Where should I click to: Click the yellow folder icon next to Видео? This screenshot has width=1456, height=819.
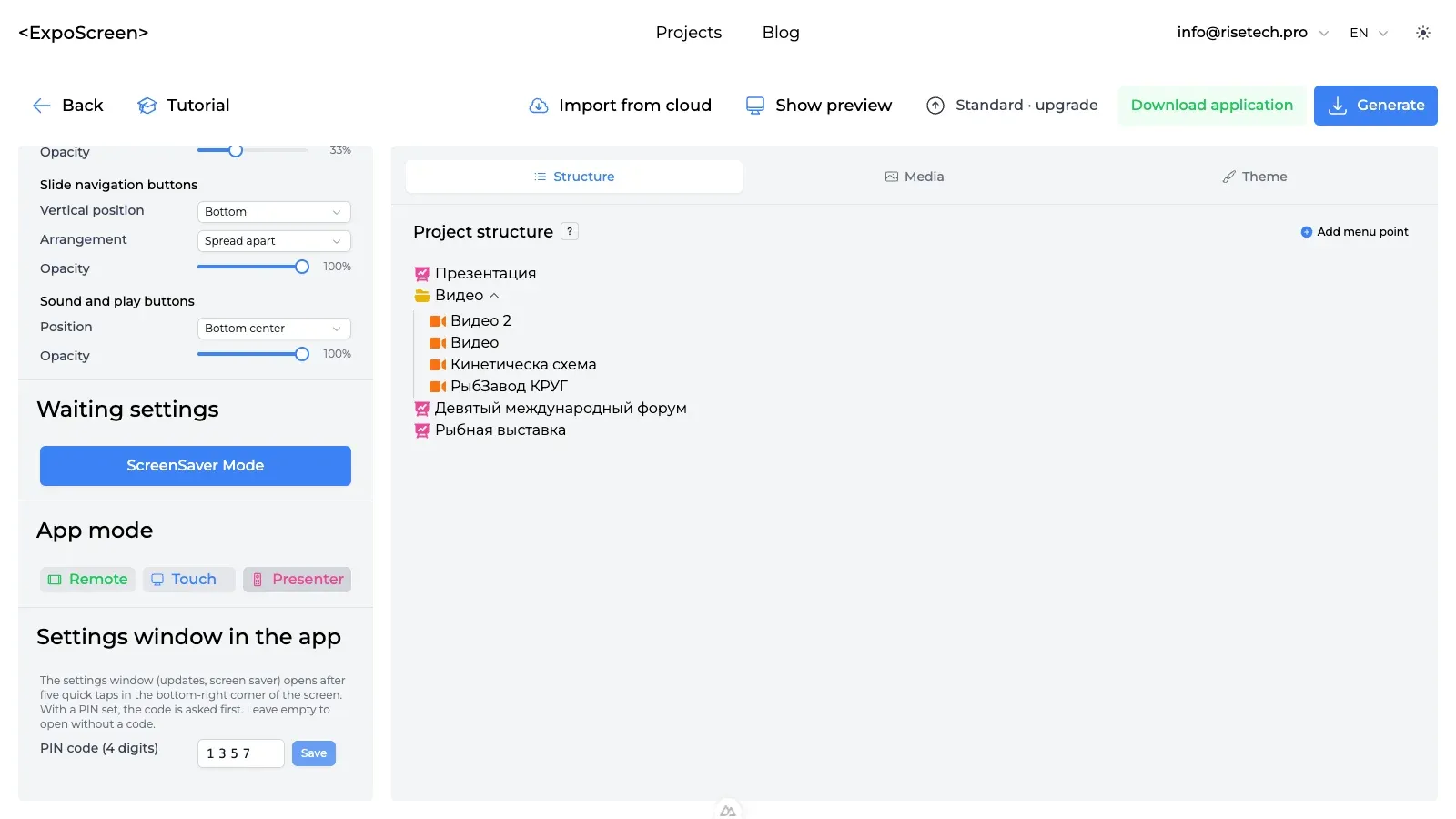pyautogui.click(x=422, y=296)
